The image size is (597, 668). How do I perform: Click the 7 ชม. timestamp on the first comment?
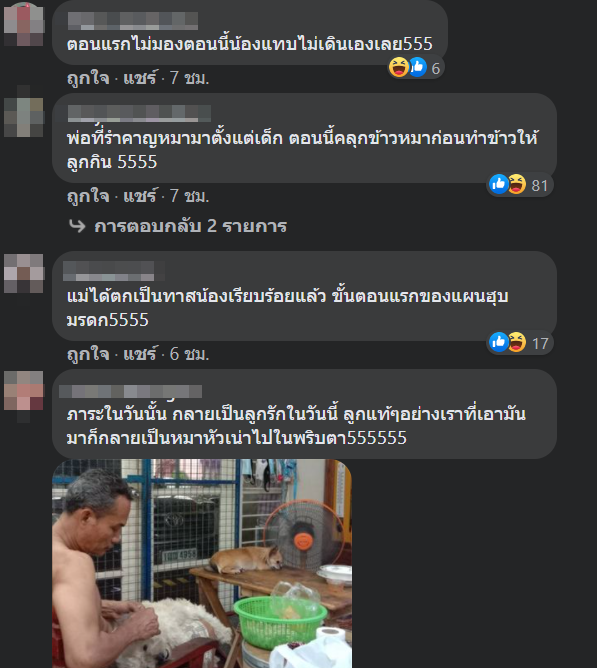(190, 78)
